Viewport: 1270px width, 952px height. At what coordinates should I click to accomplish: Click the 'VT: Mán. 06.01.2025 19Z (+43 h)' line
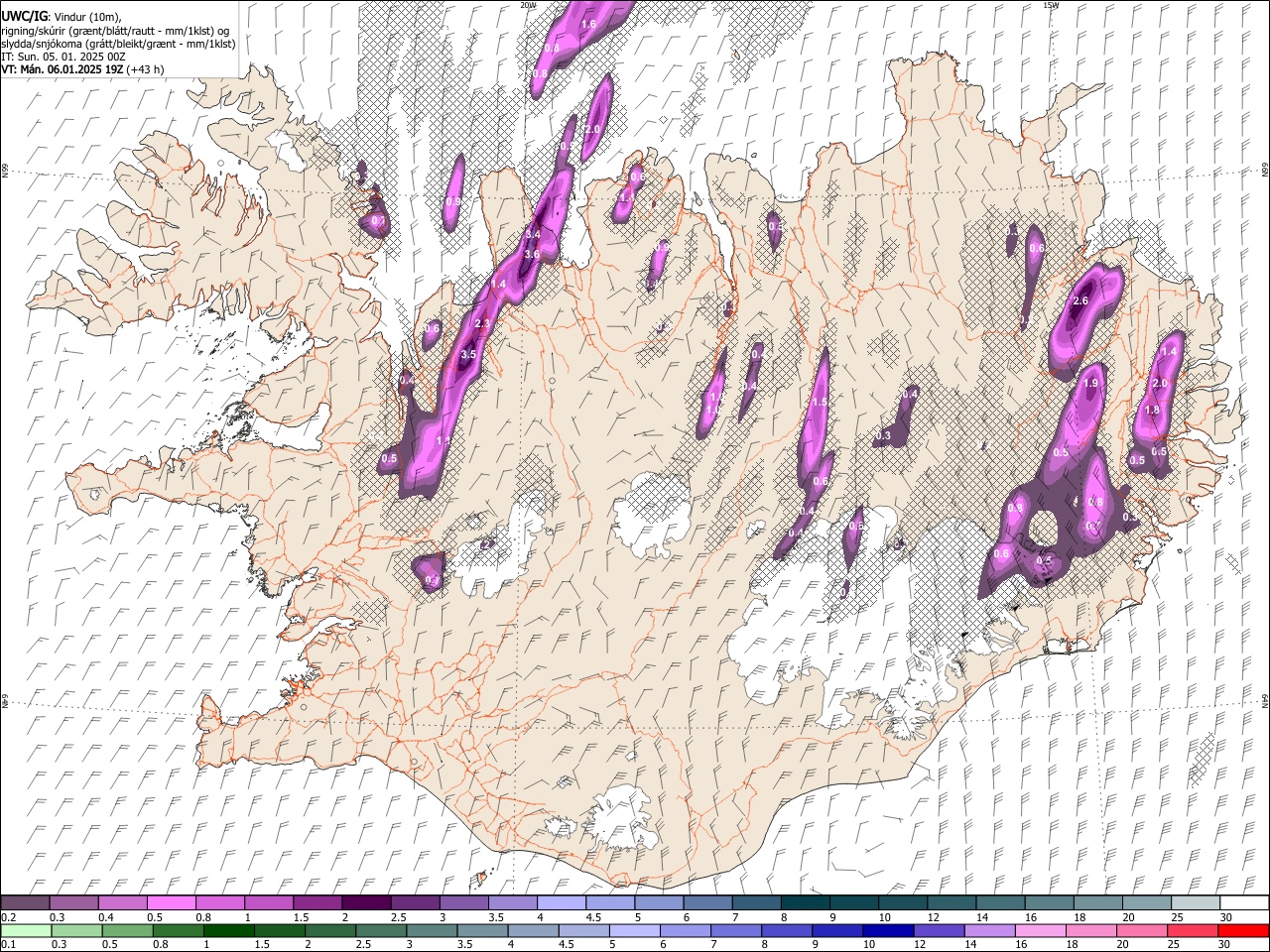(82, 69)
